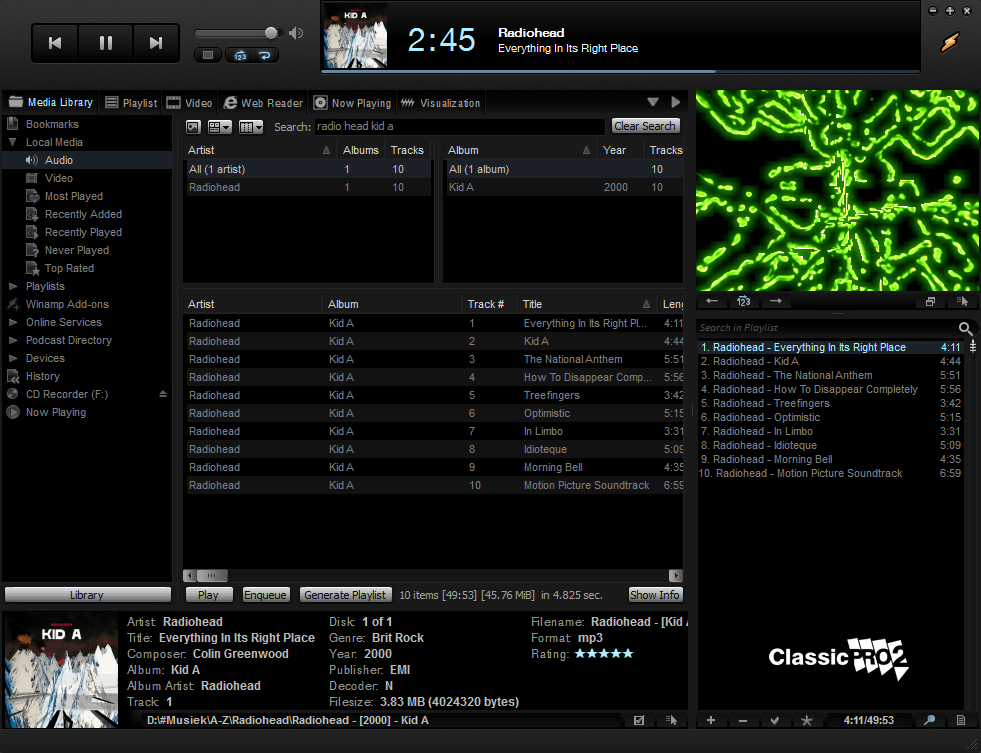This screenshot has width=981, height=753.
Task: Mute audio via the speaker icon
Action: tap(296, 33)
